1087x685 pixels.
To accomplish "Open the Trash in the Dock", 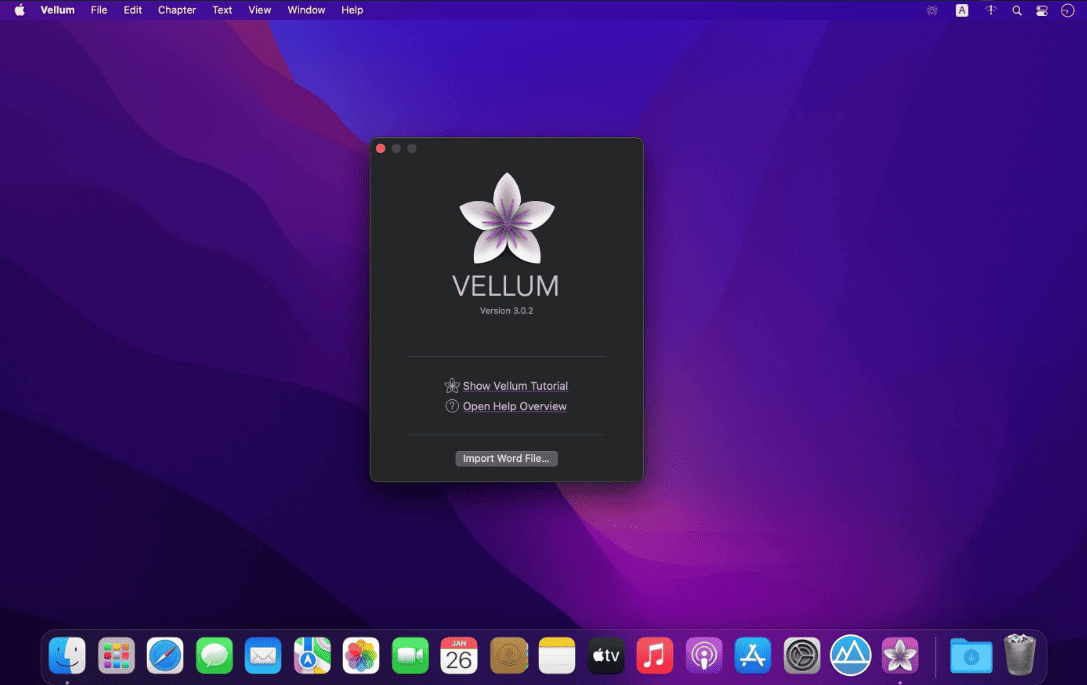I will (x=1020, y=654).
